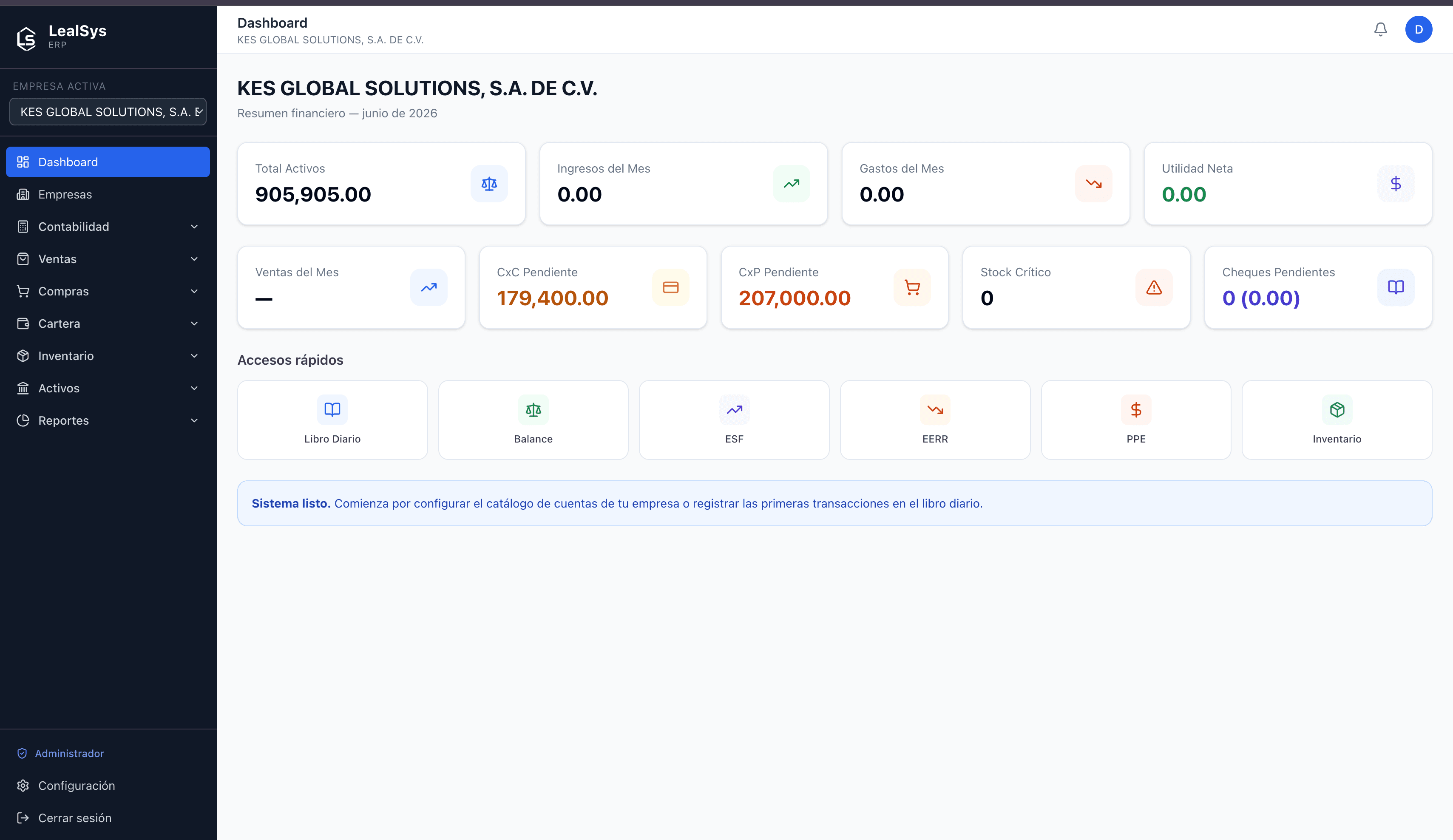The height and width of the screenshot is (840, 1453).
Task: Click Cerrar sesión to log out
Action: point(108,817)
